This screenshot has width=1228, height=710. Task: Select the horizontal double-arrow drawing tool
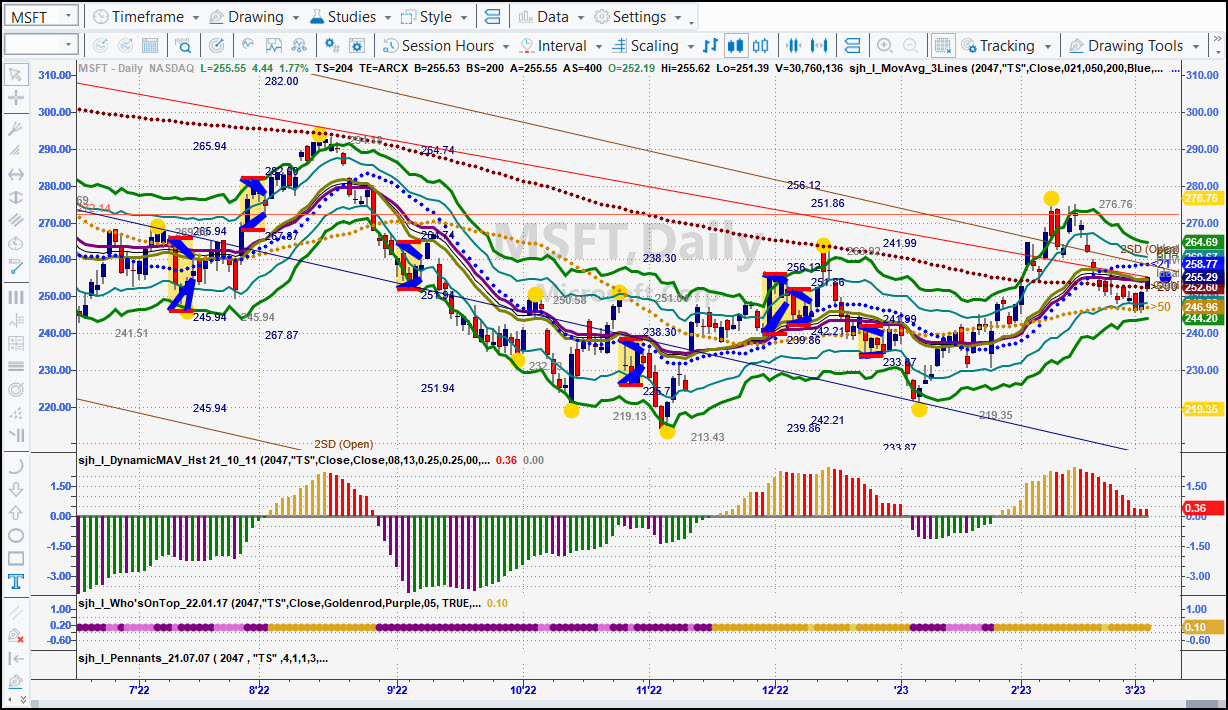16,174
